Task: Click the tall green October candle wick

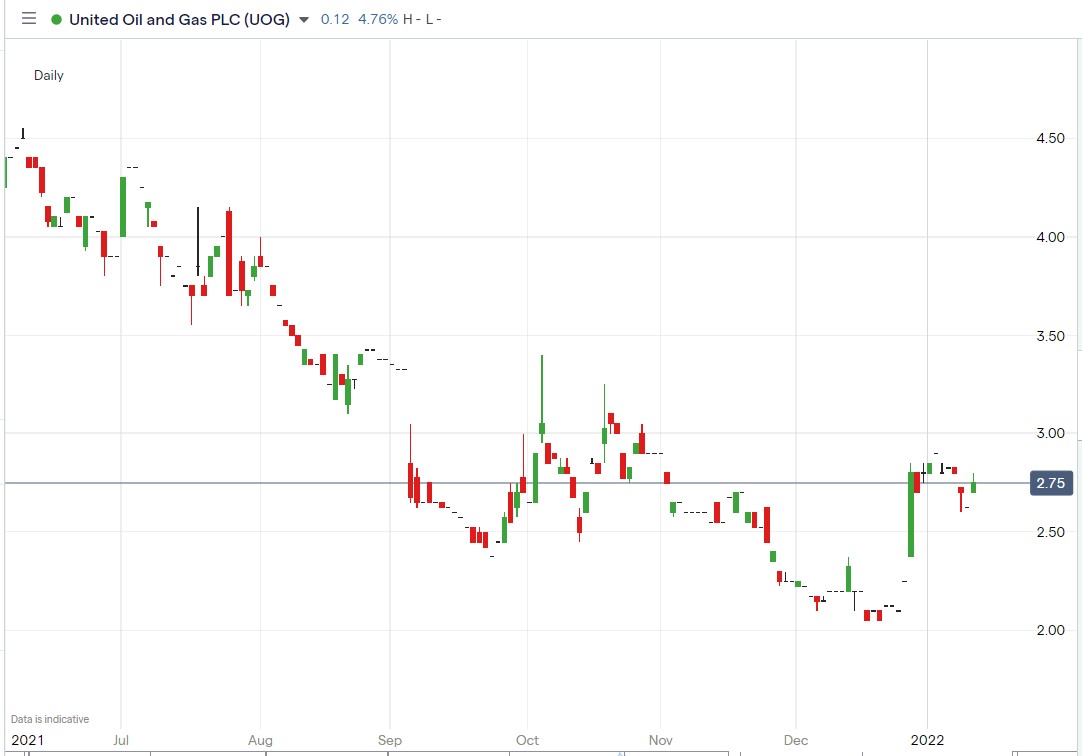Action: point(541,390)
